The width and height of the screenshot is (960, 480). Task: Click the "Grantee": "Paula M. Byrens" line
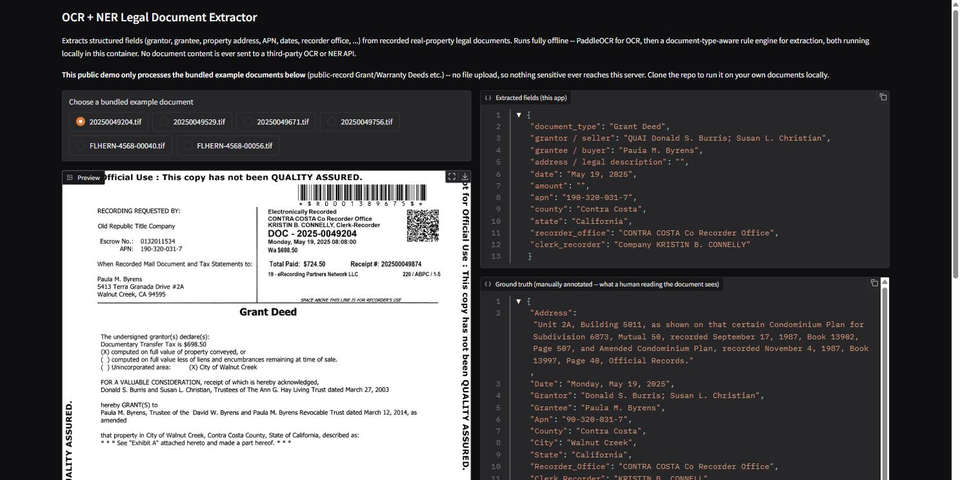pyautogui.click(x=598, y=408)
